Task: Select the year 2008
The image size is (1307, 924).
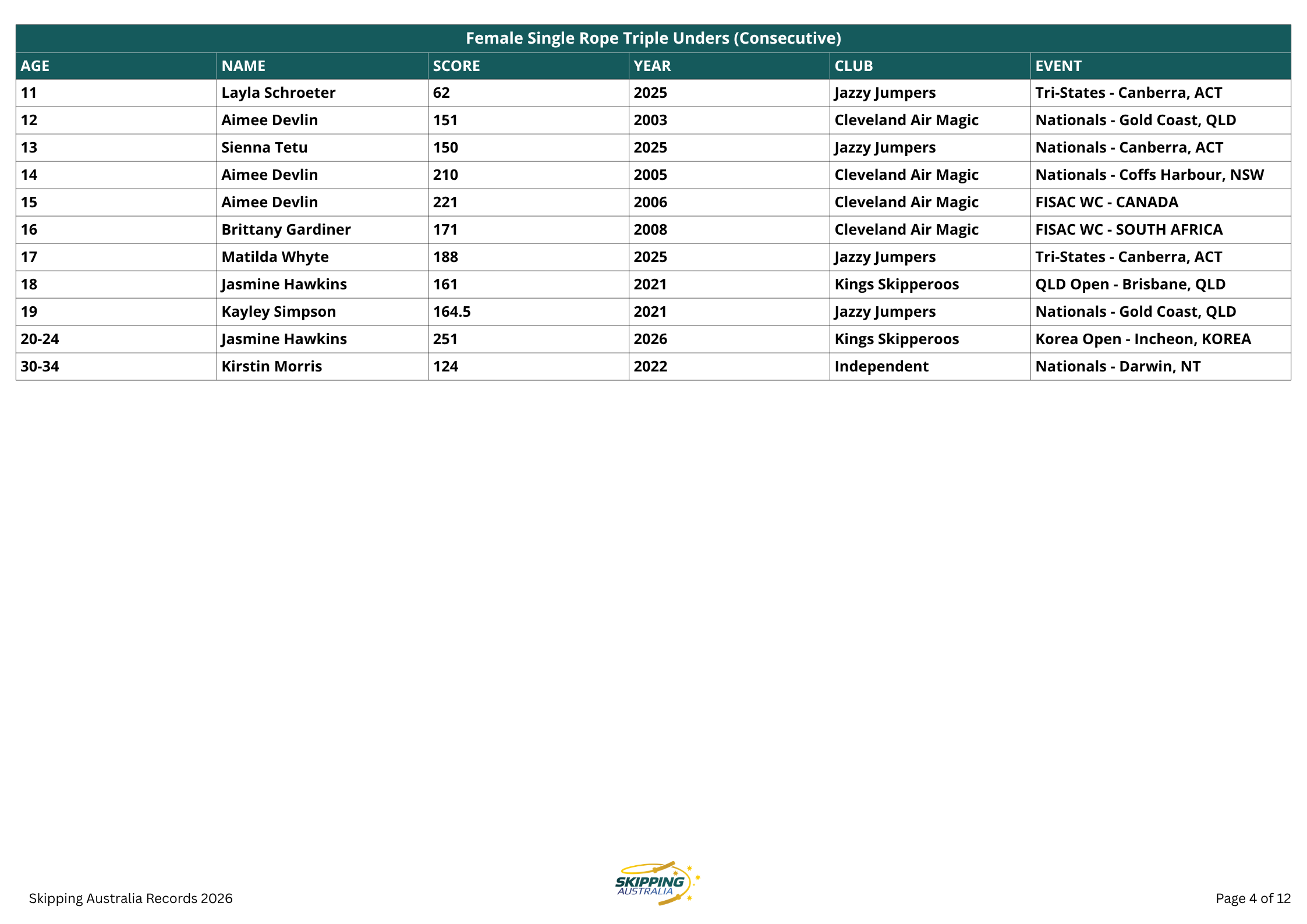Action: 650,230
